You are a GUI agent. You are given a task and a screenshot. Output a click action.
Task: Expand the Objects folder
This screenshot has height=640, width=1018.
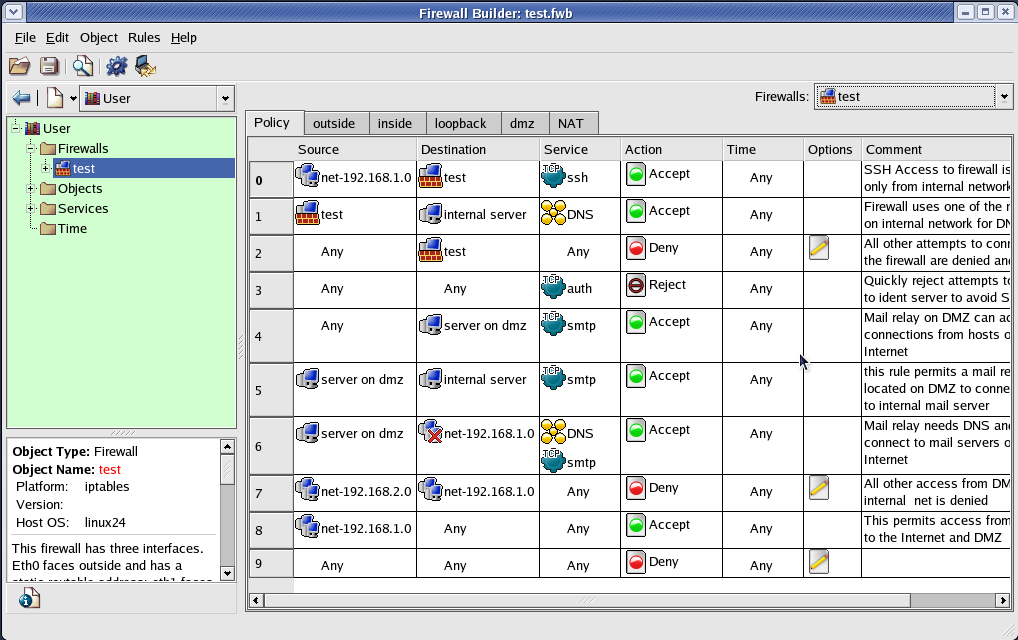point(31,188)
